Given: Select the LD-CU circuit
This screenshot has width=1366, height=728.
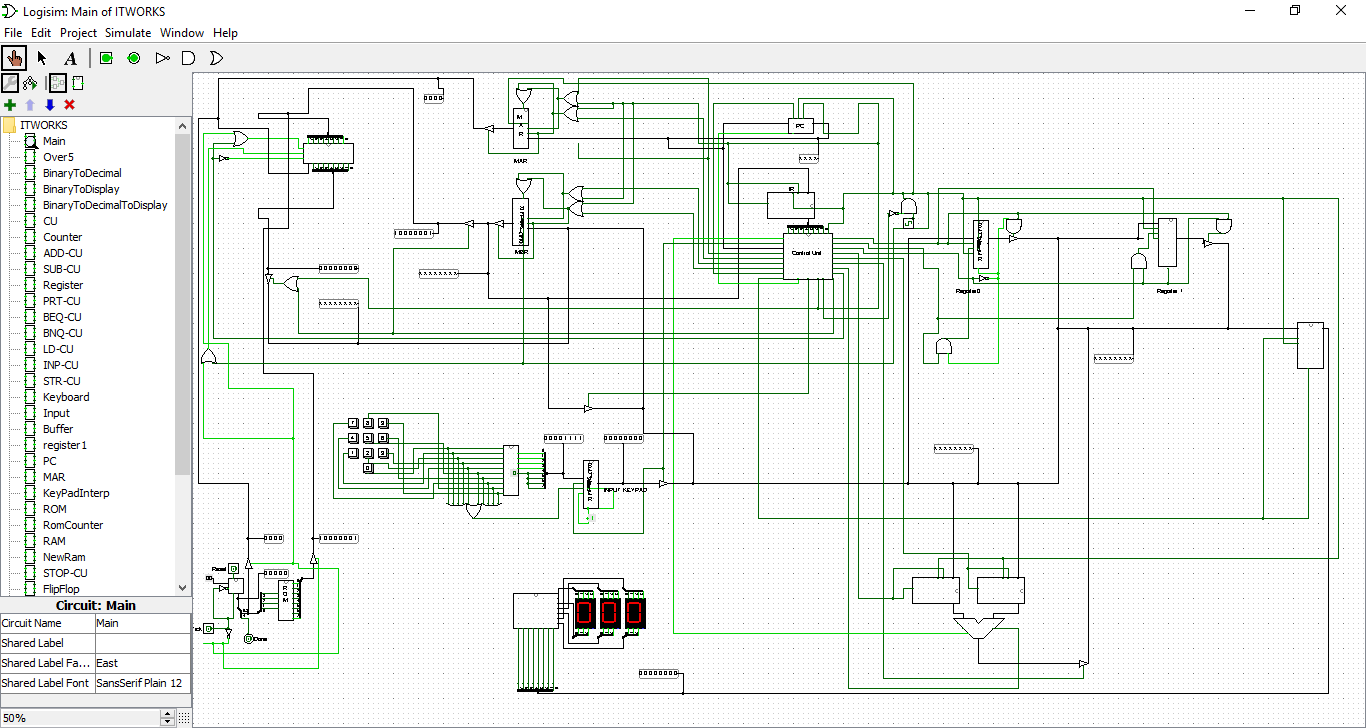Looking at the screenshot, I should click(x=58, y=349).
